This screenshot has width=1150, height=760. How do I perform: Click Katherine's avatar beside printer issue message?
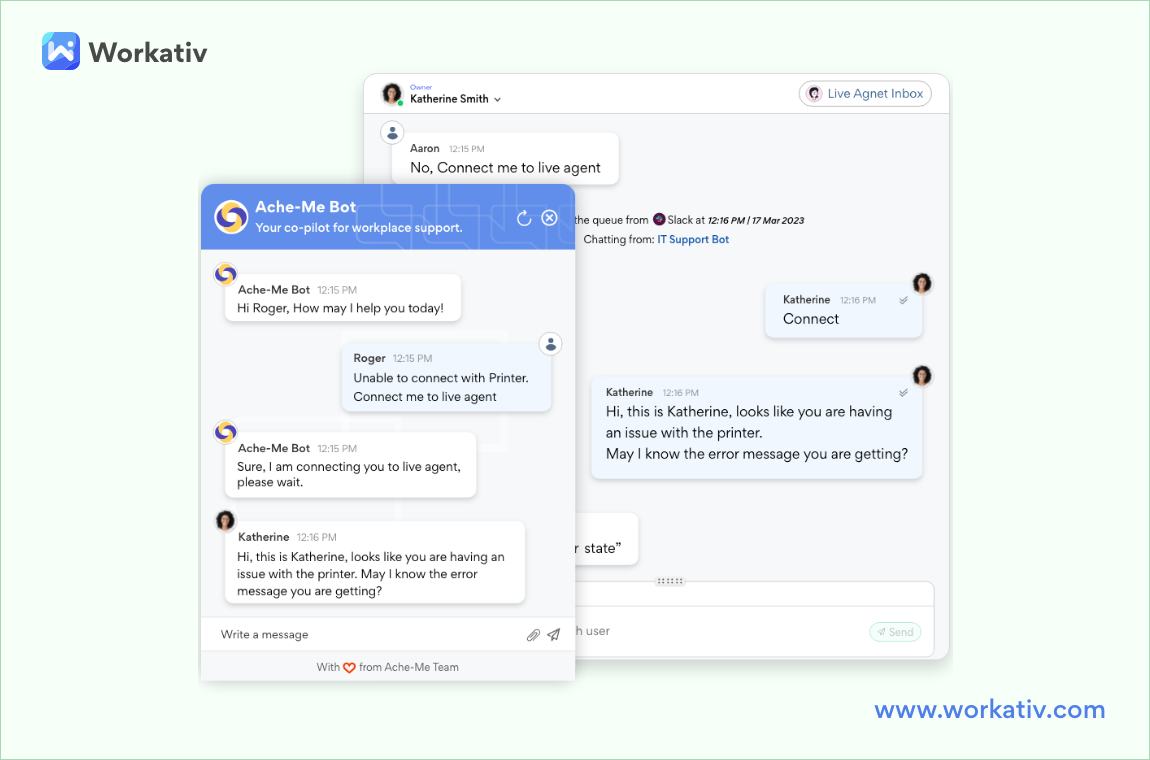(922, 376)
